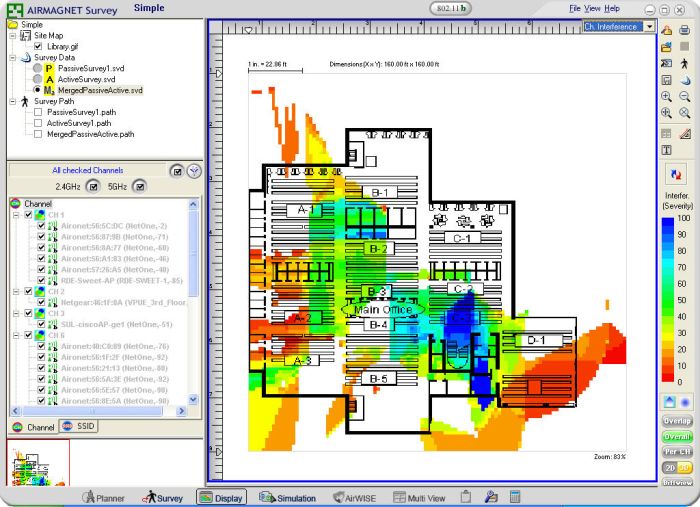The image size is (700, 507).
Task: Click the Per CH button
Action: click(677, 452)
